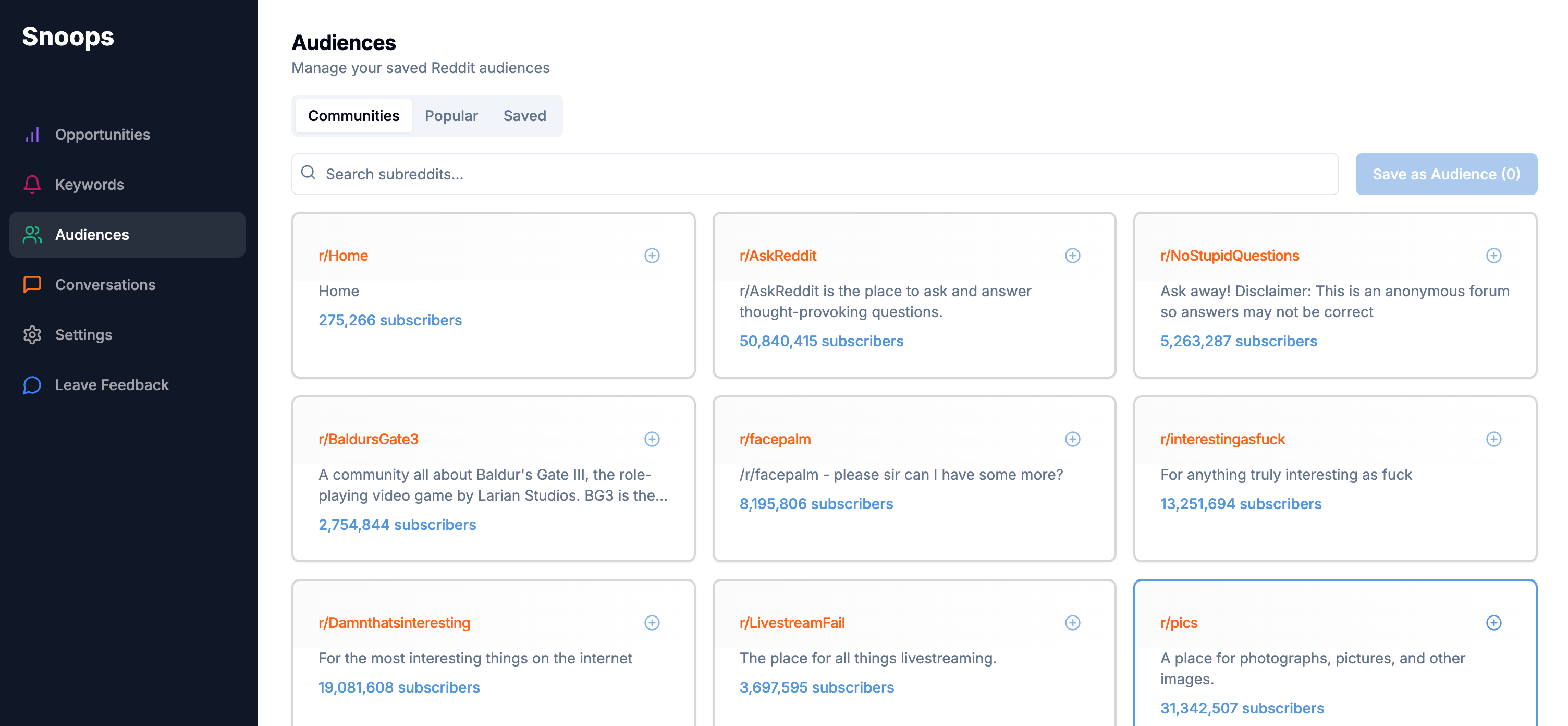Screen dimensions: 1568x726
Task: Click the Keywords bell icon
Action: 32,185
